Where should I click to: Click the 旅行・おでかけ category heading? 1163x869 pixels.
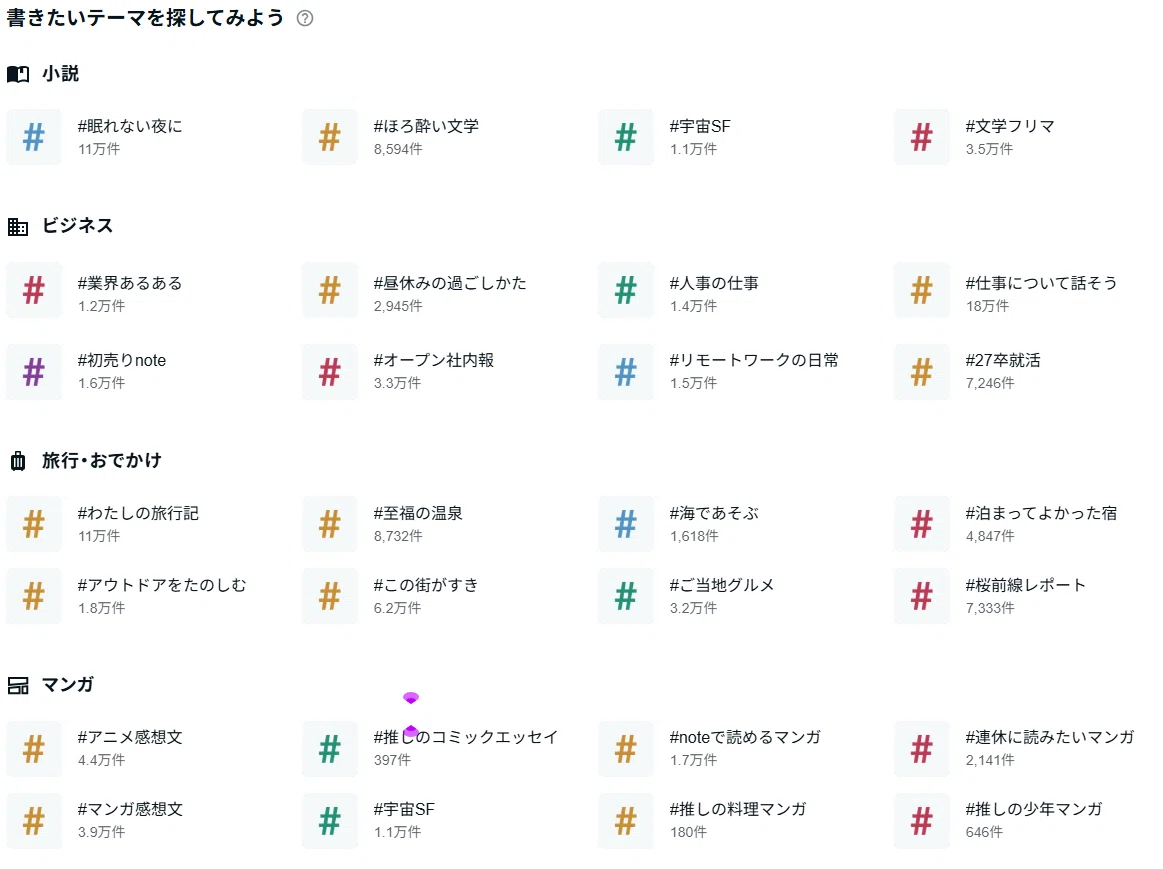click(102, 460)
